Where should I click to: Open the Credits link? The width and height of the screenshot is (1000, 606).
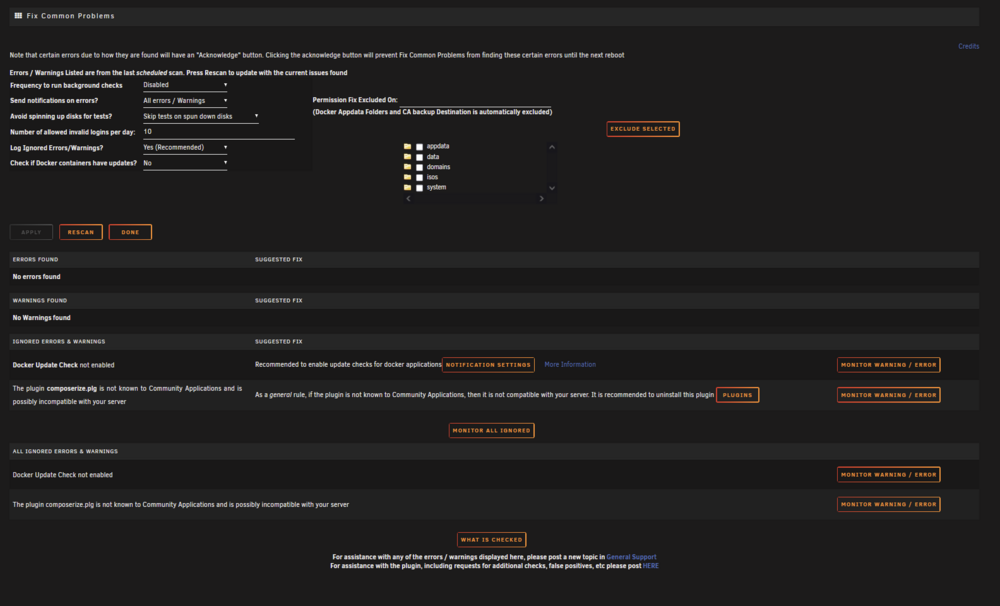tap(968, 46)
